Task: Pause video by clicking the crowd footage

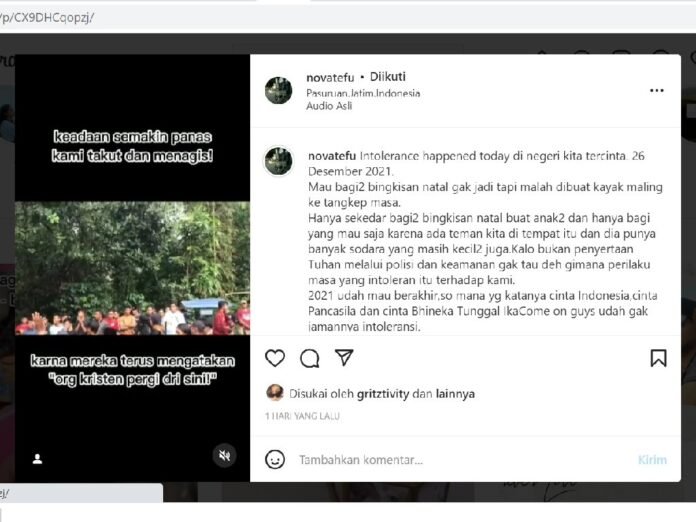Action: [x=132, y=268]
